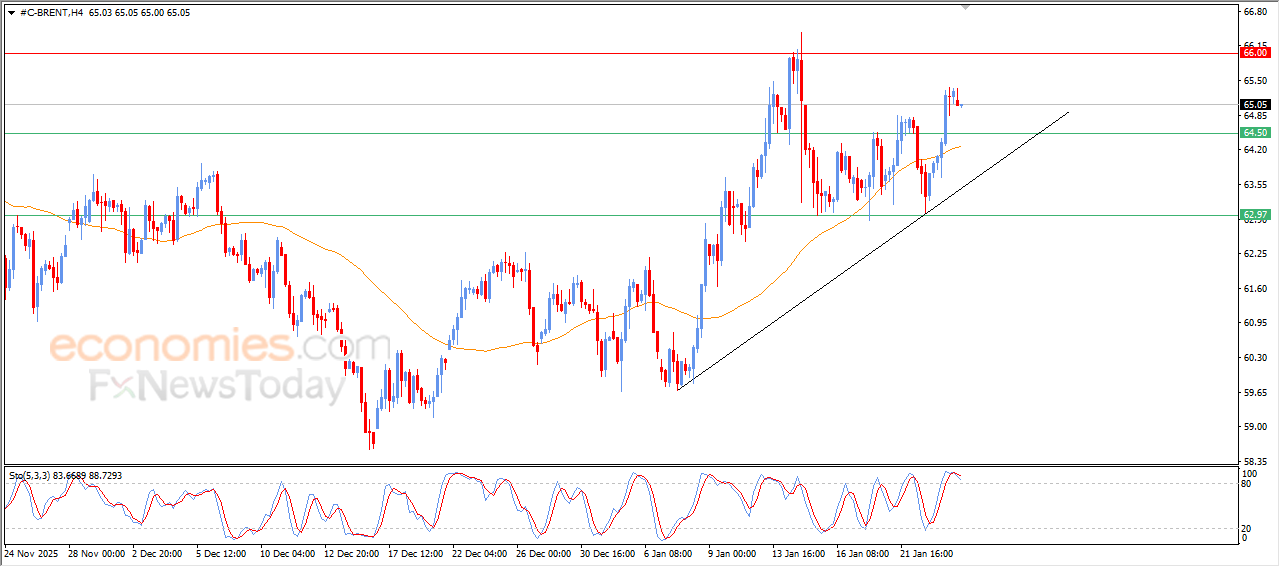
Task: Click the 22 Dec 04:00 time label
Action: (479, 553)
